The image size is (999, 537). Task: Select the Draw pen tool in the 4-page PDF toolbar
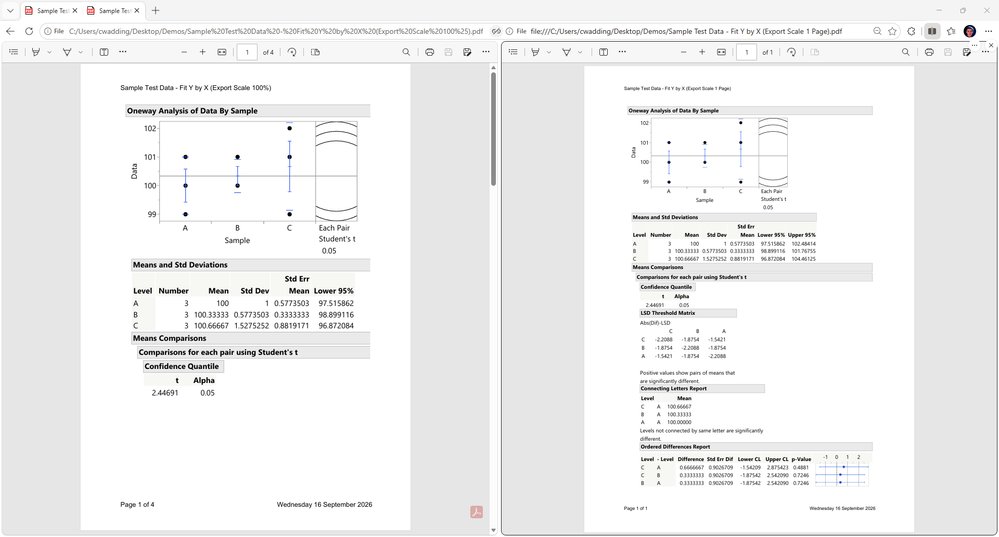point(67,52)
